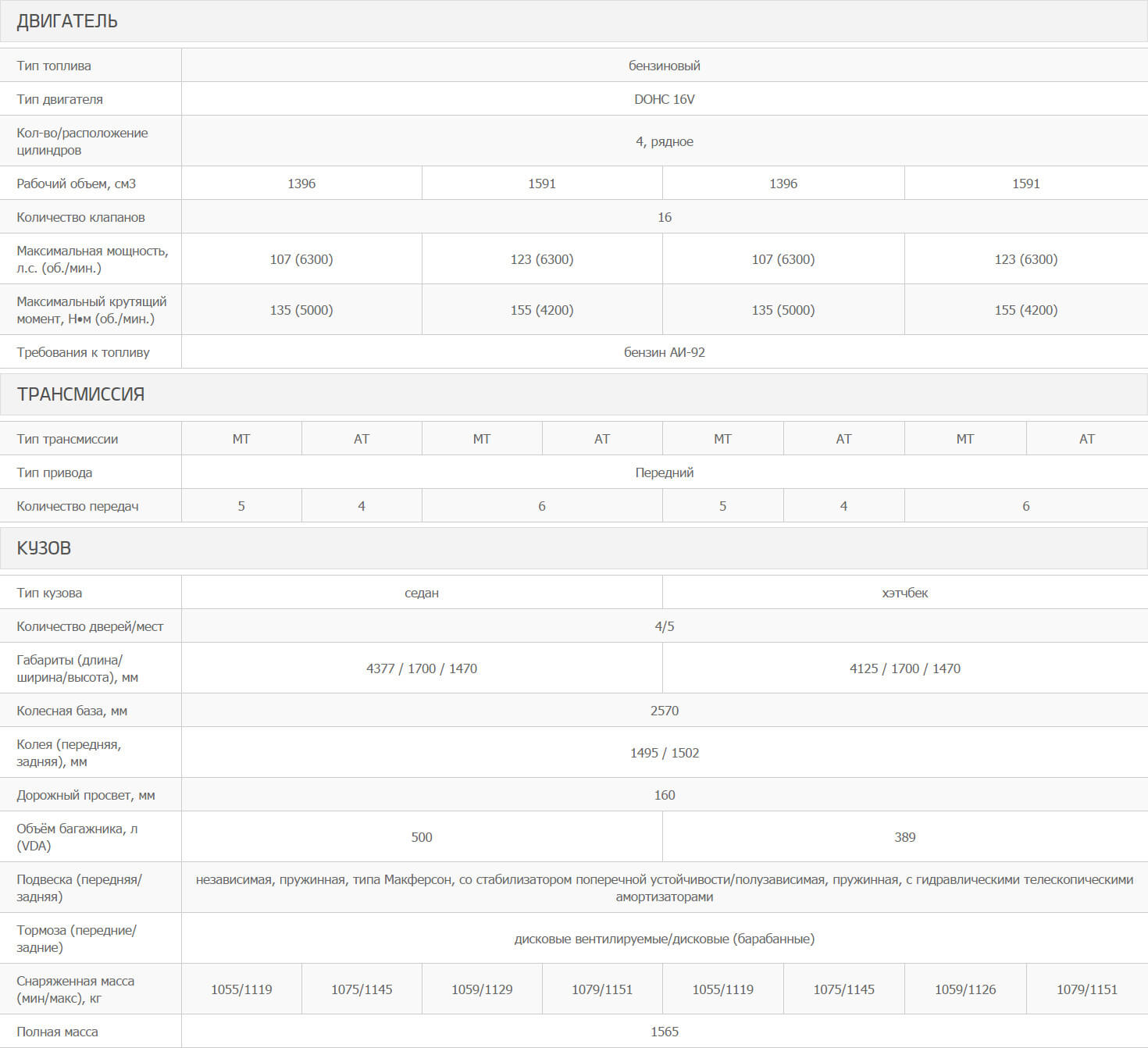Viewport: 1148px width, 1048px height.
Task: Click the 'Передний' drive type value
Action: [x=665, y=472]
